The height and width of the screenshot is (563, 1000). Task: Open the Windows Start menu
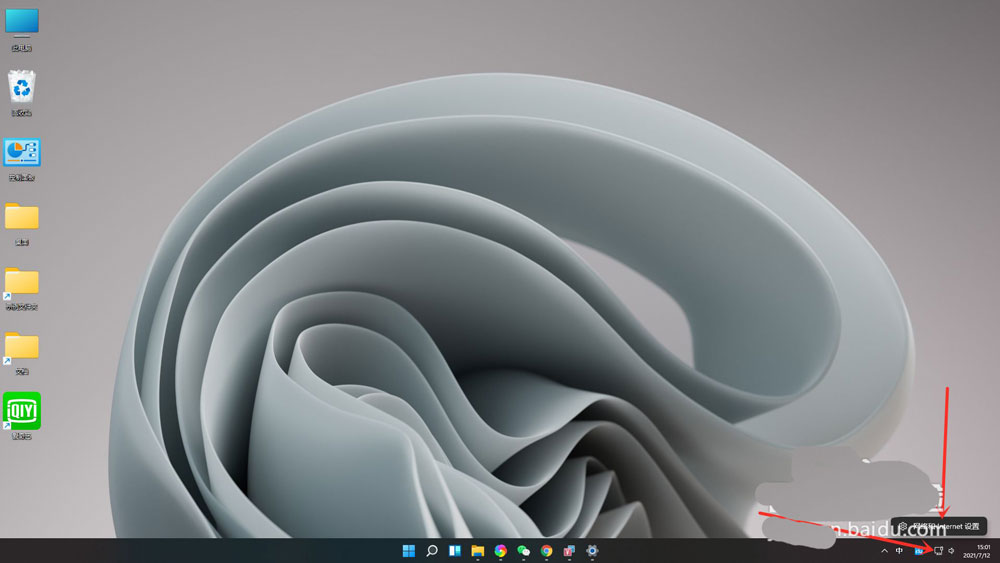click(x=409, y=550)
